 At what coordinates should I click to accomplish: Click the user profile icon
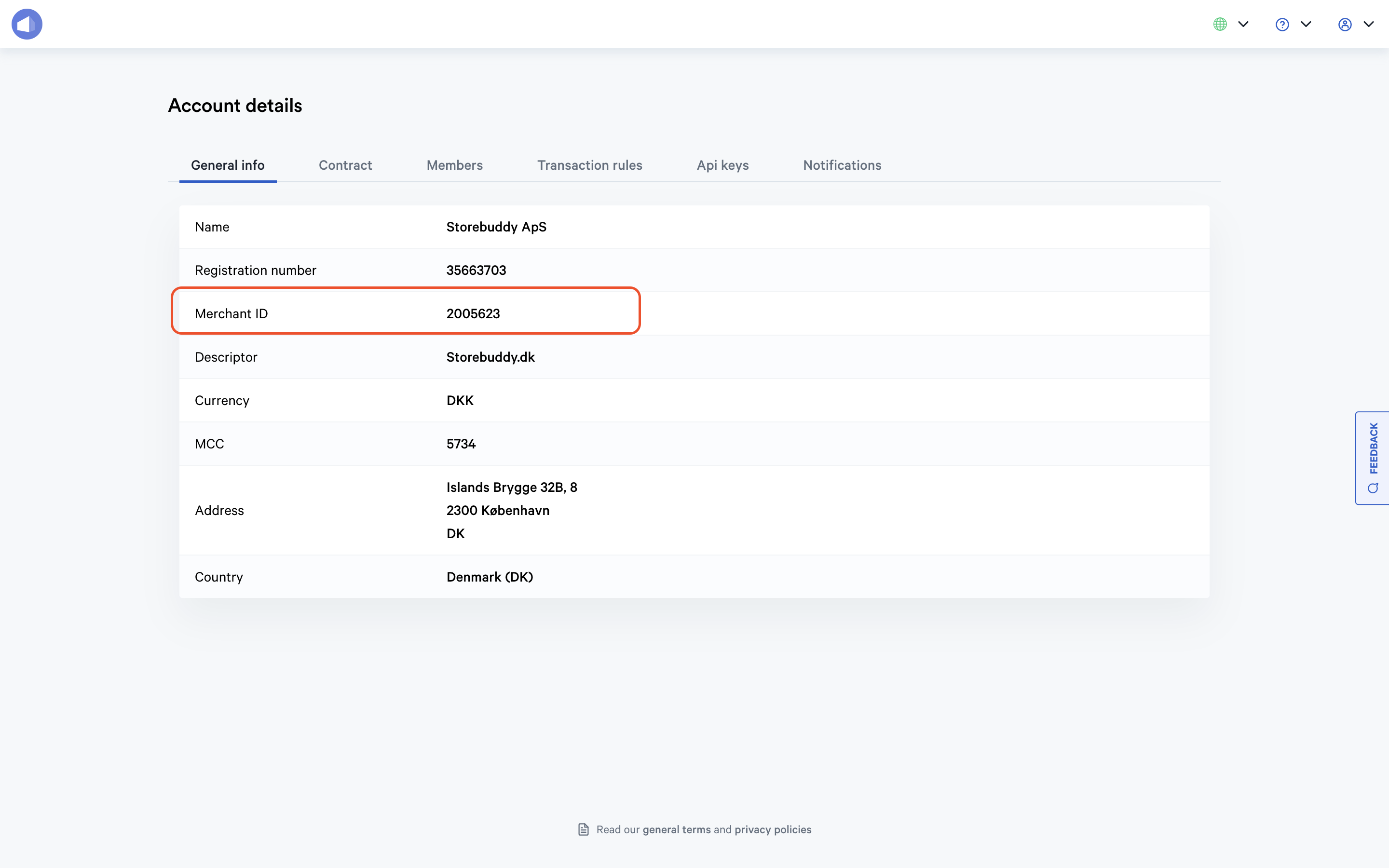(1345, 24)
